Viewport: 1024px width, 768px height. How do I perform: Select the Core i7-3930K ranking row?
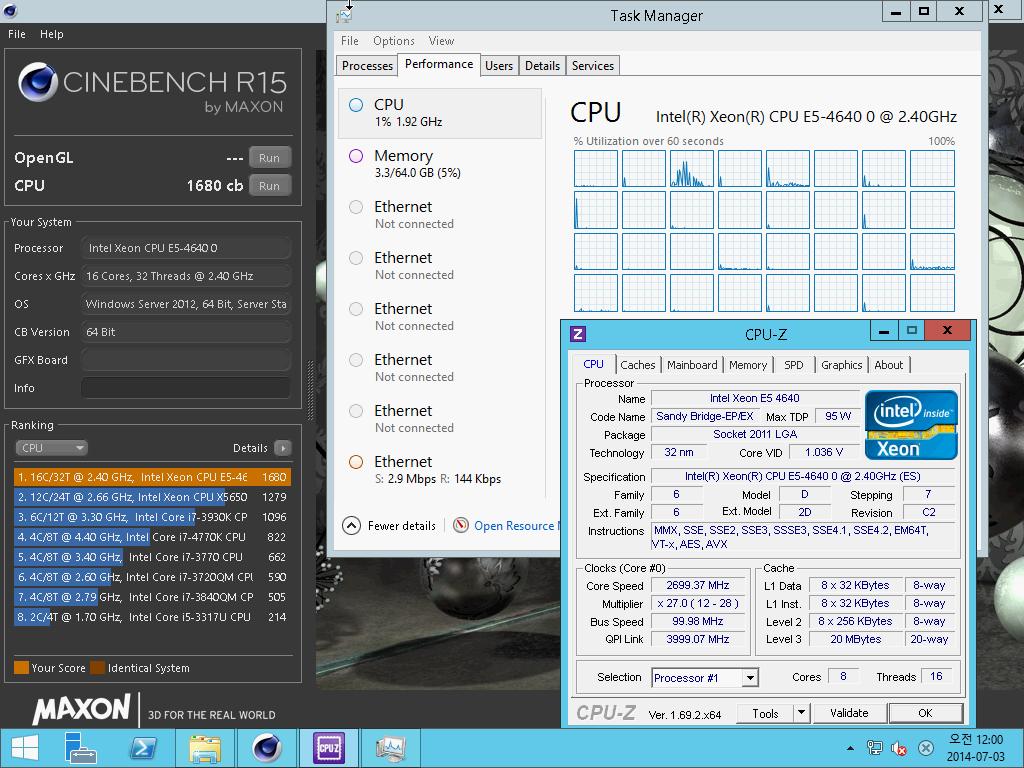click(x=152, y=517)
